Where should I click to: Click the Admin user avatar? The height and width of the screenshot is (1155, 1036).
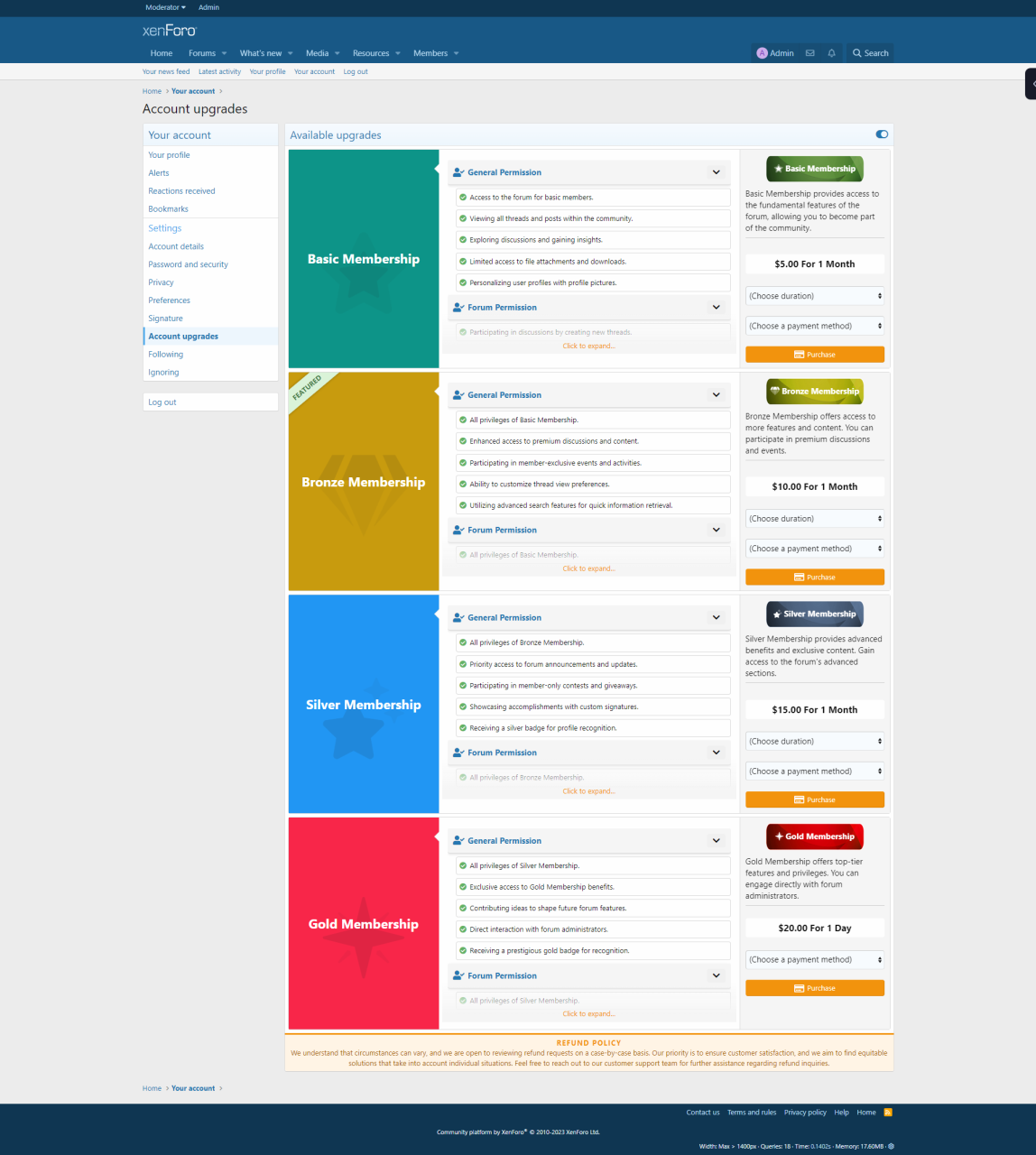(x=763, y=53)
